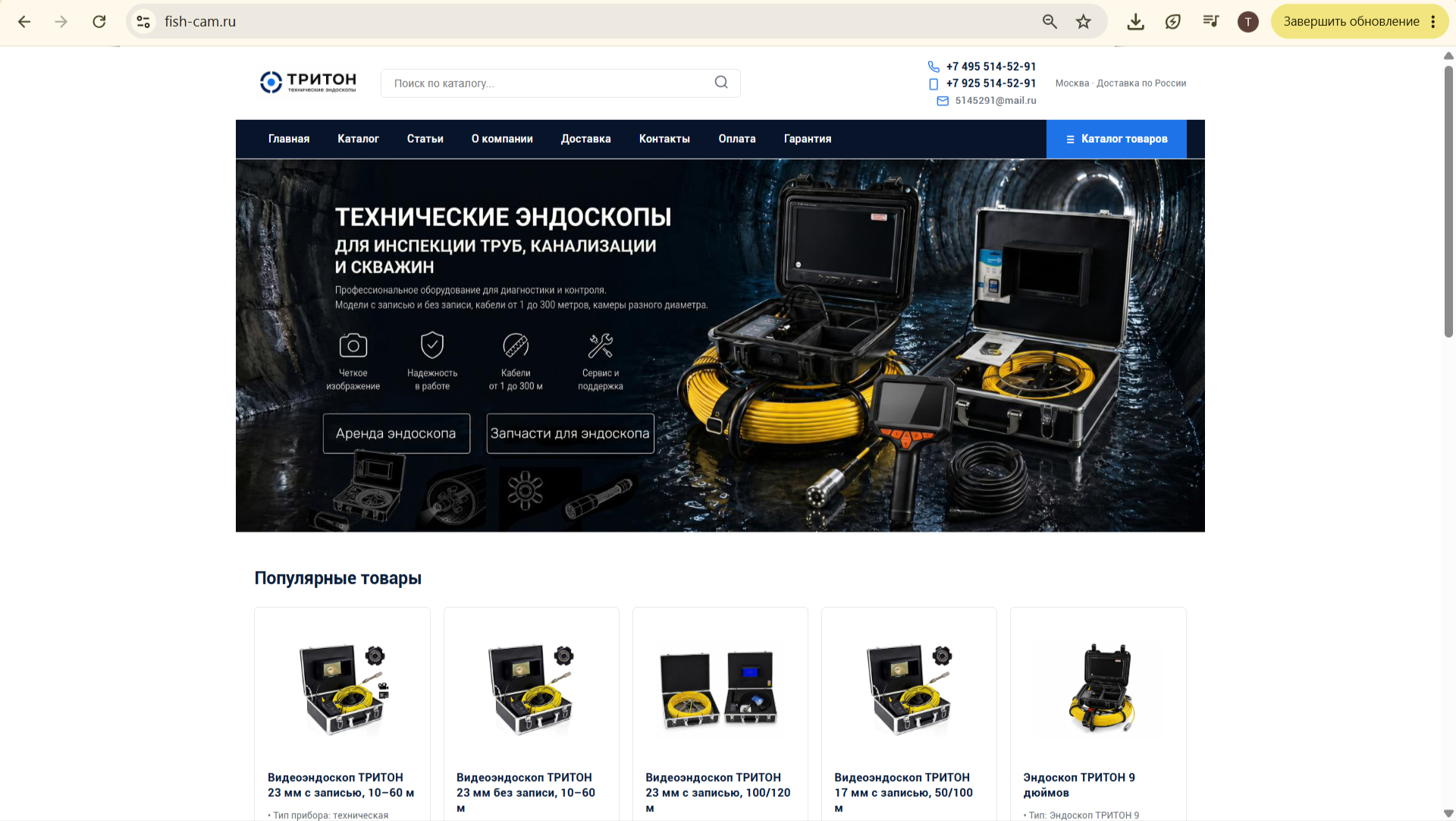Click the Завершить обновление button
The height and width of the screenshot is (821, 1456).
point(1351,21)
